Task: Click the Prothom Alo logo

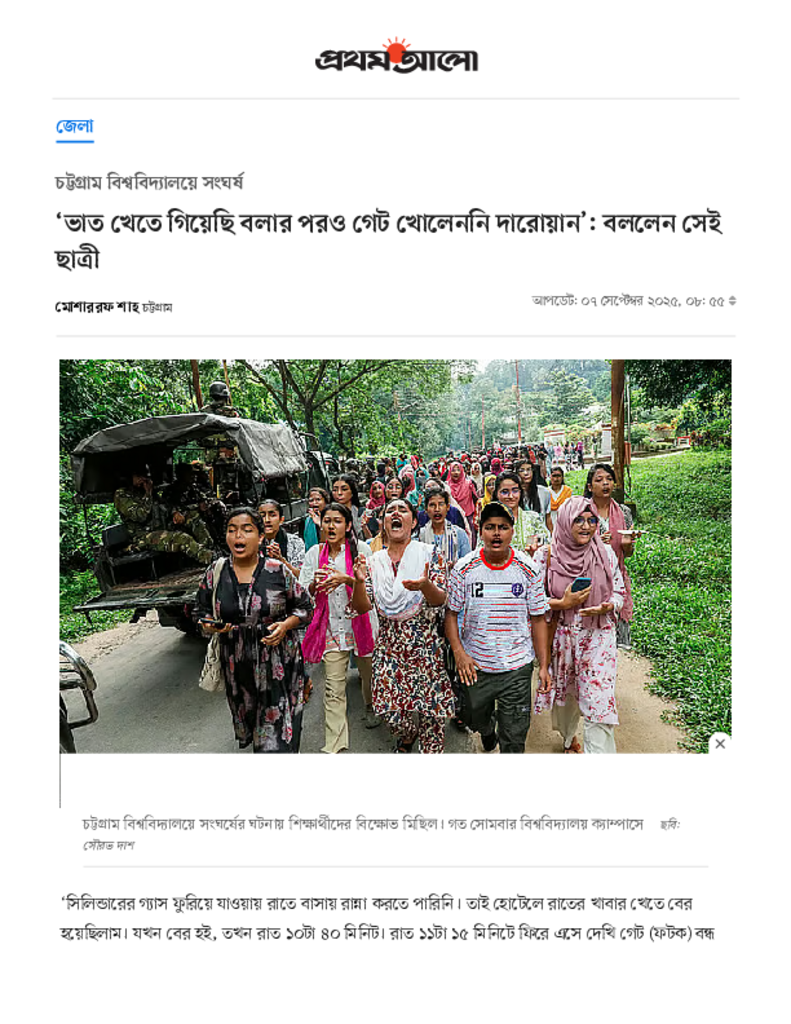Action: [396, 56]
